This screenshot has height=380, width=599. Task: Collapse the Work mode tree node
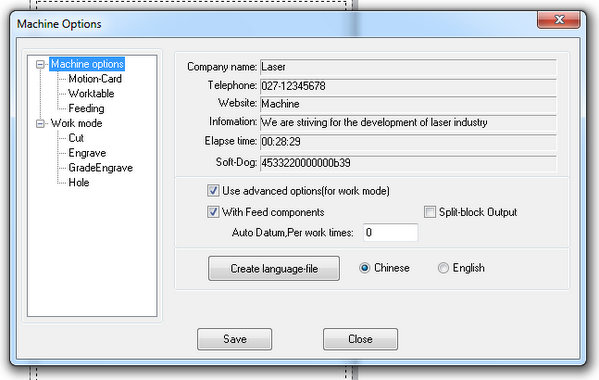tap(40, 123)
